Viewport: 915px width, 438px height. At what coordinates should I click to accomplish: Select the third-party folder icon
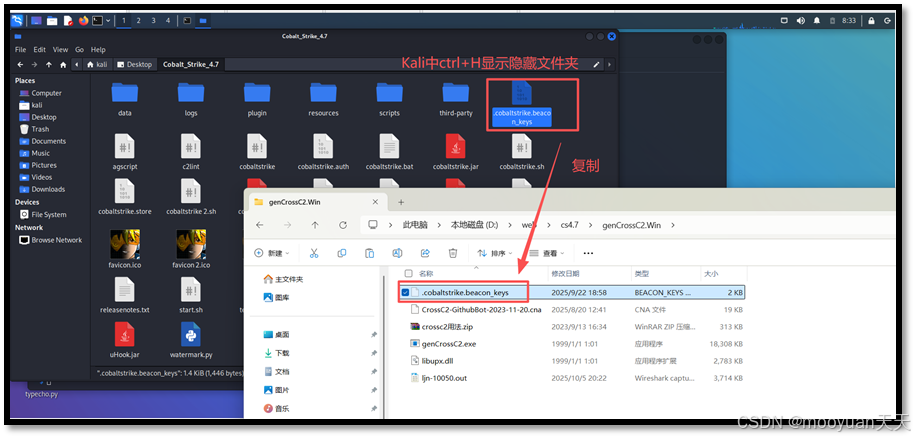pos(456,93)
